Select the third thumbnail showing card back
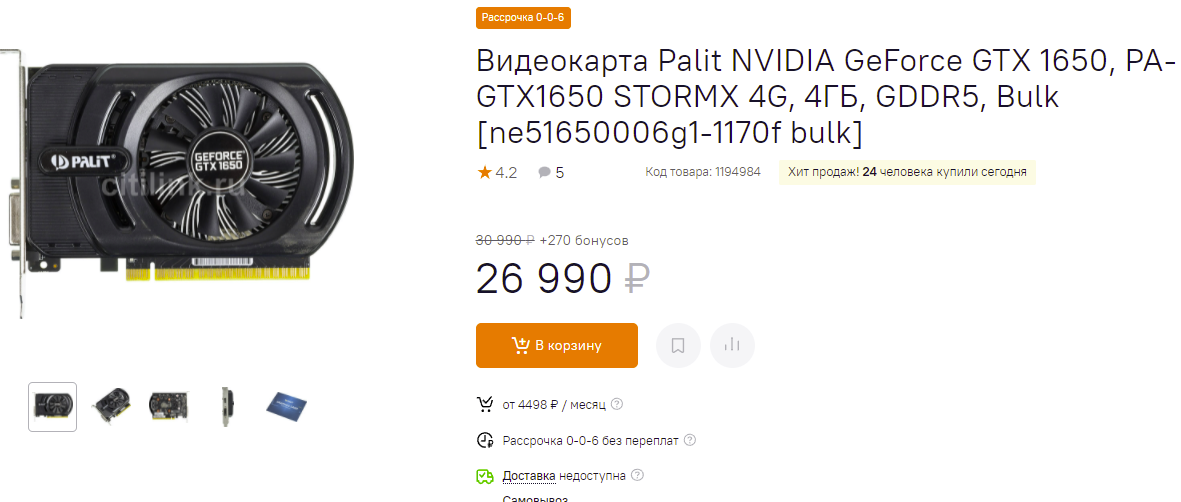The width and height of the screenshot is (1181, 502). pos(169,407)
